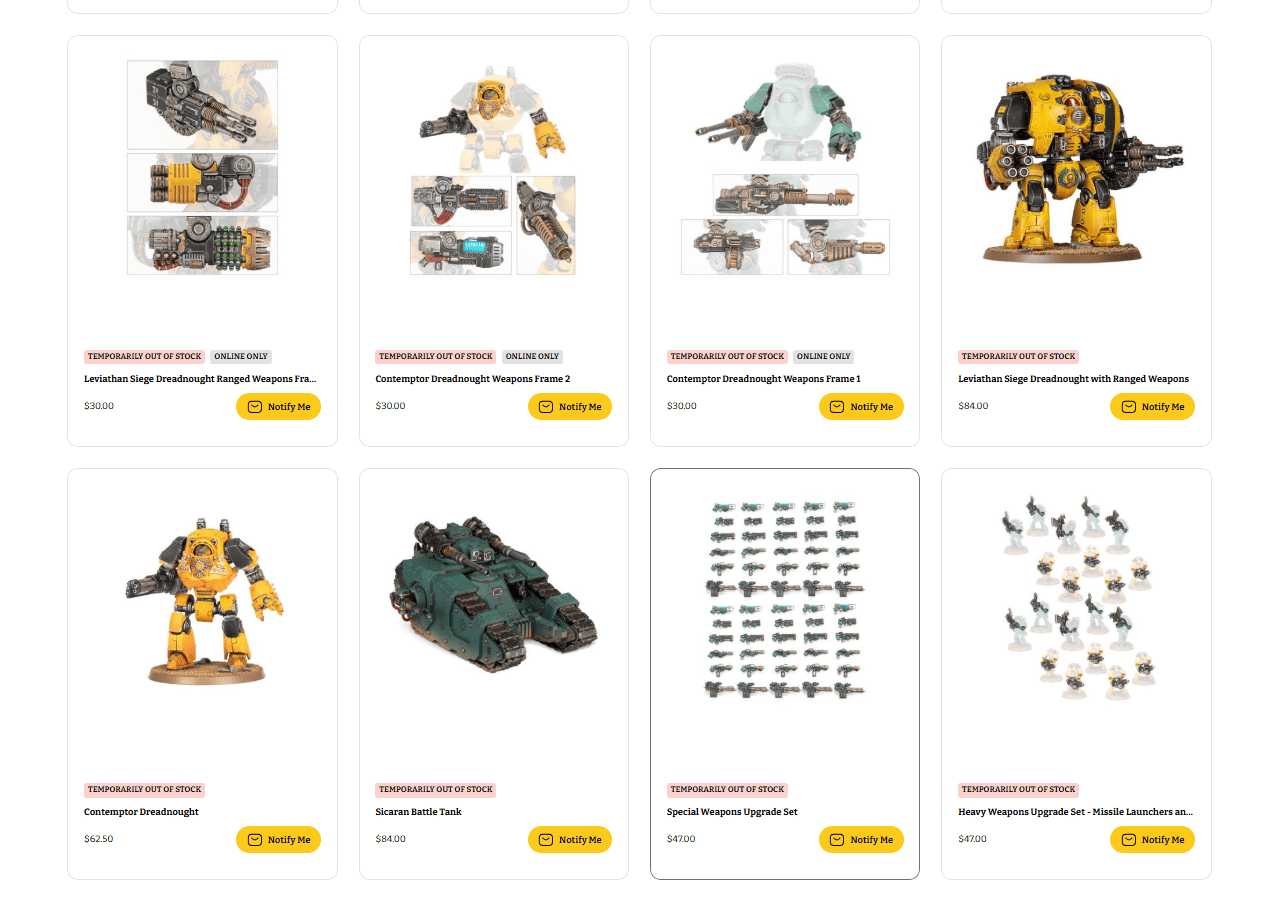
Task: Click Notify Me for Contemptor Dreadnought Weapons Frame 2
Action: coord(570,407)
